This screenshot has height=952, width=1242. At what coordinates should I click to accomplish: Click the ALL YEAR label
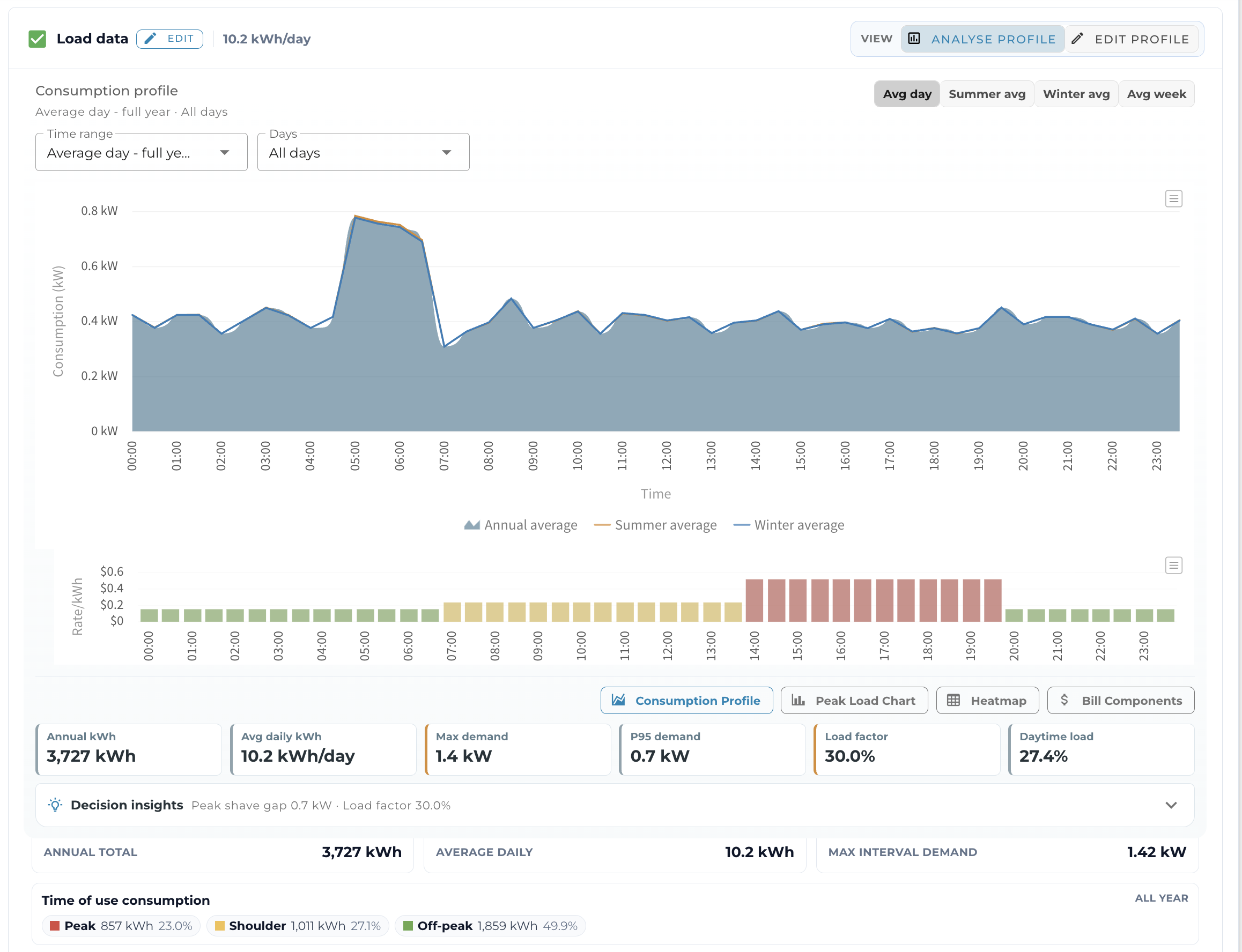[x=1162, y=898]
